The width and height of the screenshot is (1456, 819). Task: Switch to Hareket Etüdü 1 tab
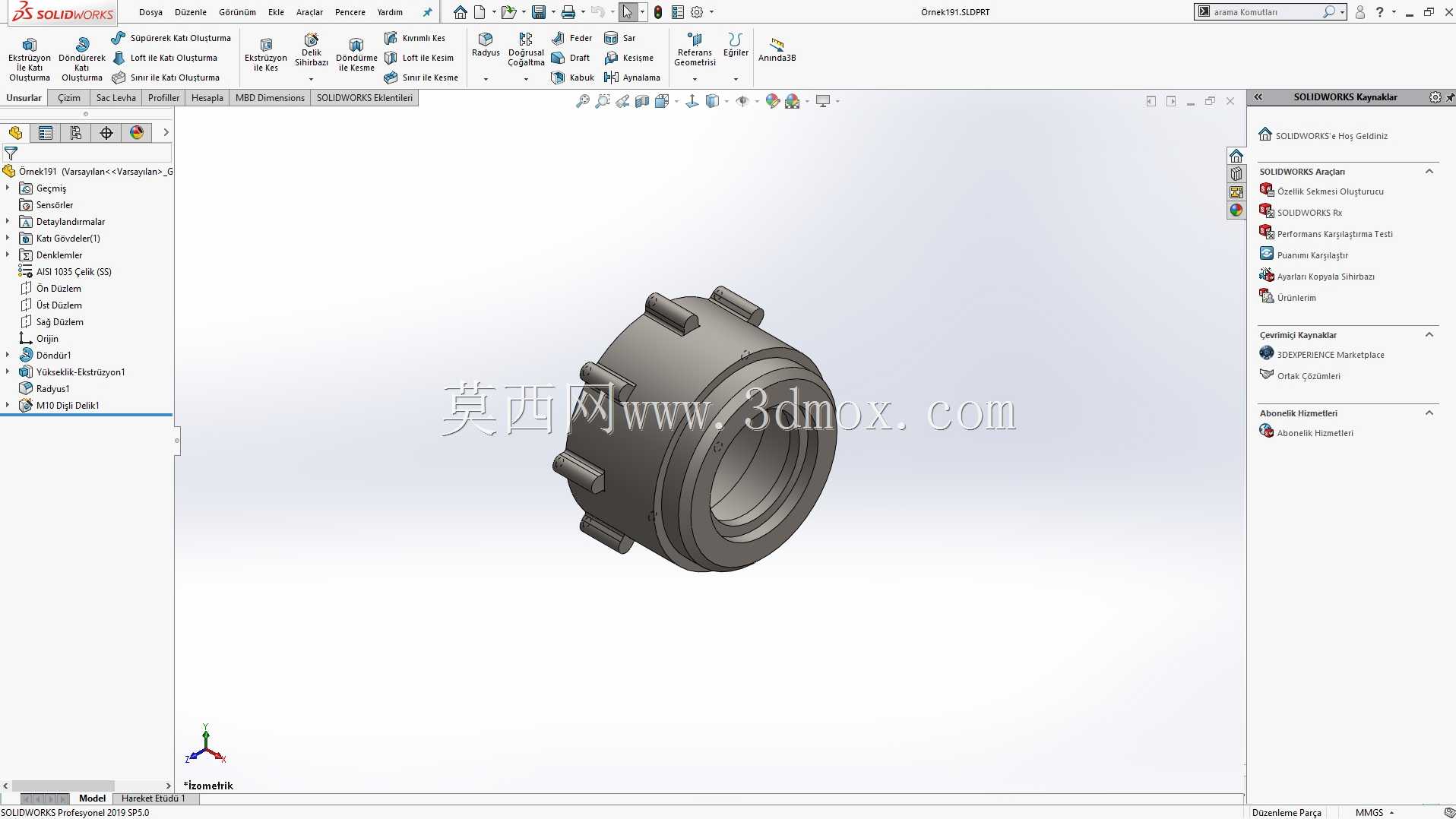[x=153, y=798]
